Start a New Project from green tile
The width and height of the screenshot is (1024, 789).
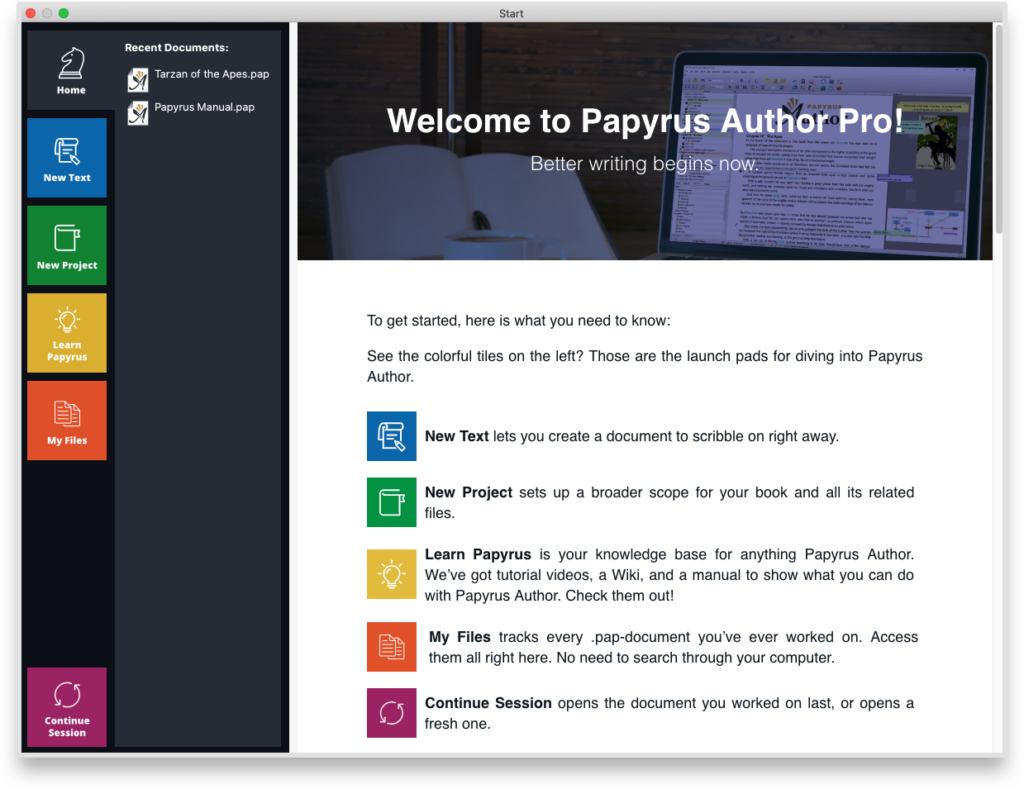67,245
